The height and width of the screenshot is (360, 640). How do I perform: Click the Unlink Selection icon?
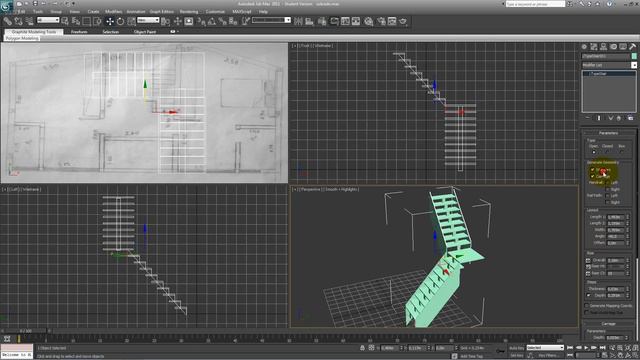click(x=18, y=21)
